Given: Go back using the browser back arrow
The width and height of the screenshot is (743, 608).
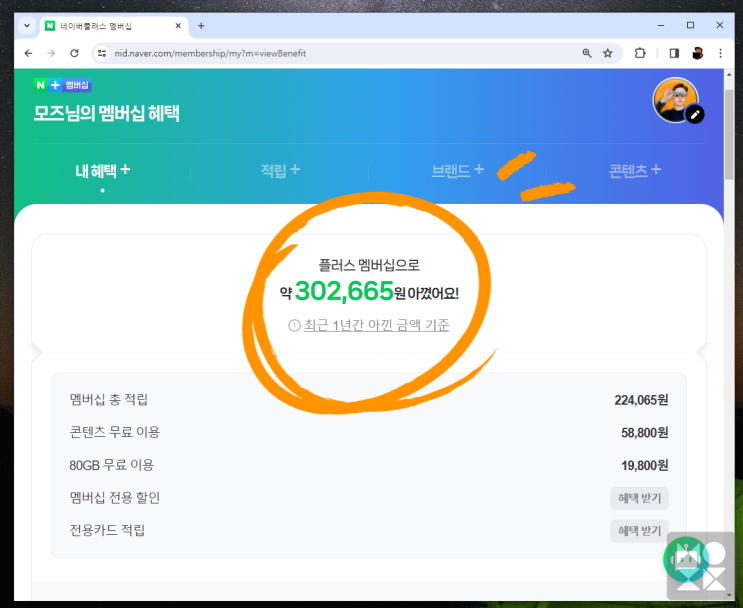Looking at the screenshot, I should pos(28,54).
